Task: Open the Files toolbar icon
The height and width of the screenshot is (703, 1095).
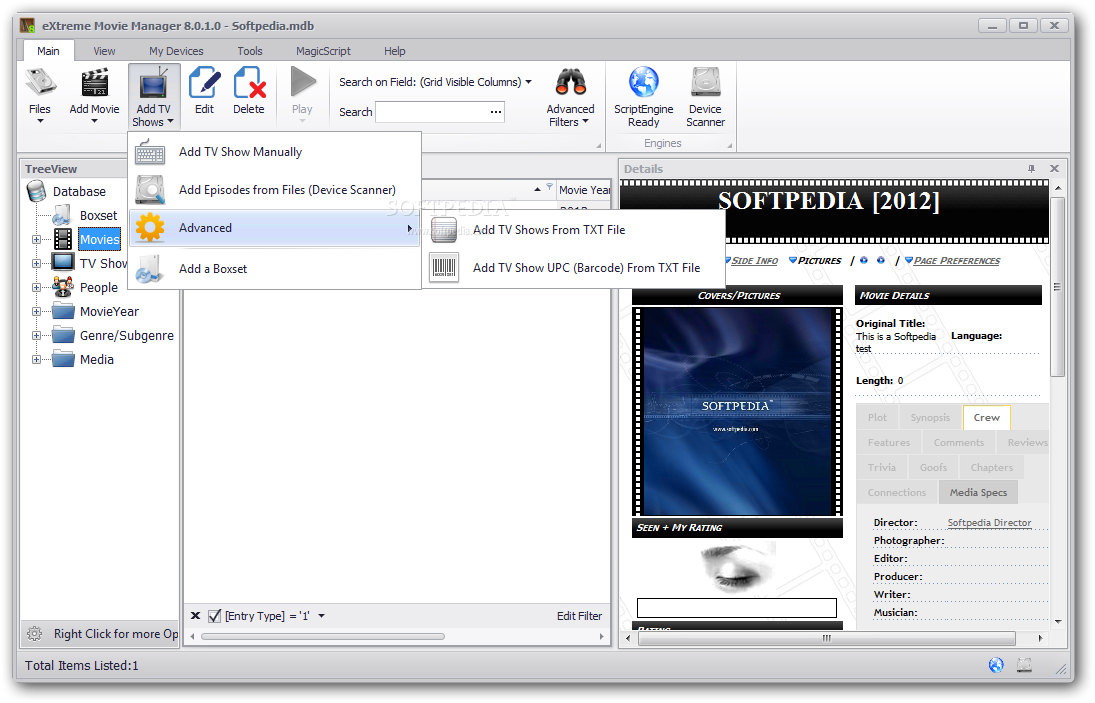Action: 40,83
